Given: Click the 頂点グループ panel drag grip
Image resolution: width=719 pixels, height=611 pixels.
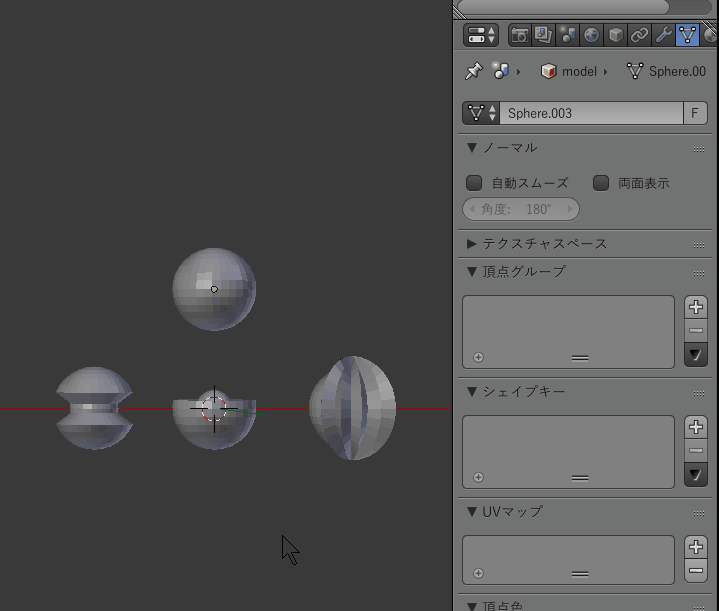Looking at the screenshot, I should [x=699, y=273].
